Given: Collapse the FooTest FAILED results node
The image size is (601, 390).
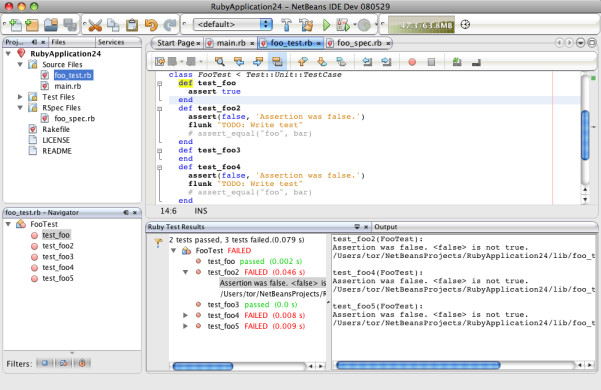Looking at the screenshot, I should point(174,251).
